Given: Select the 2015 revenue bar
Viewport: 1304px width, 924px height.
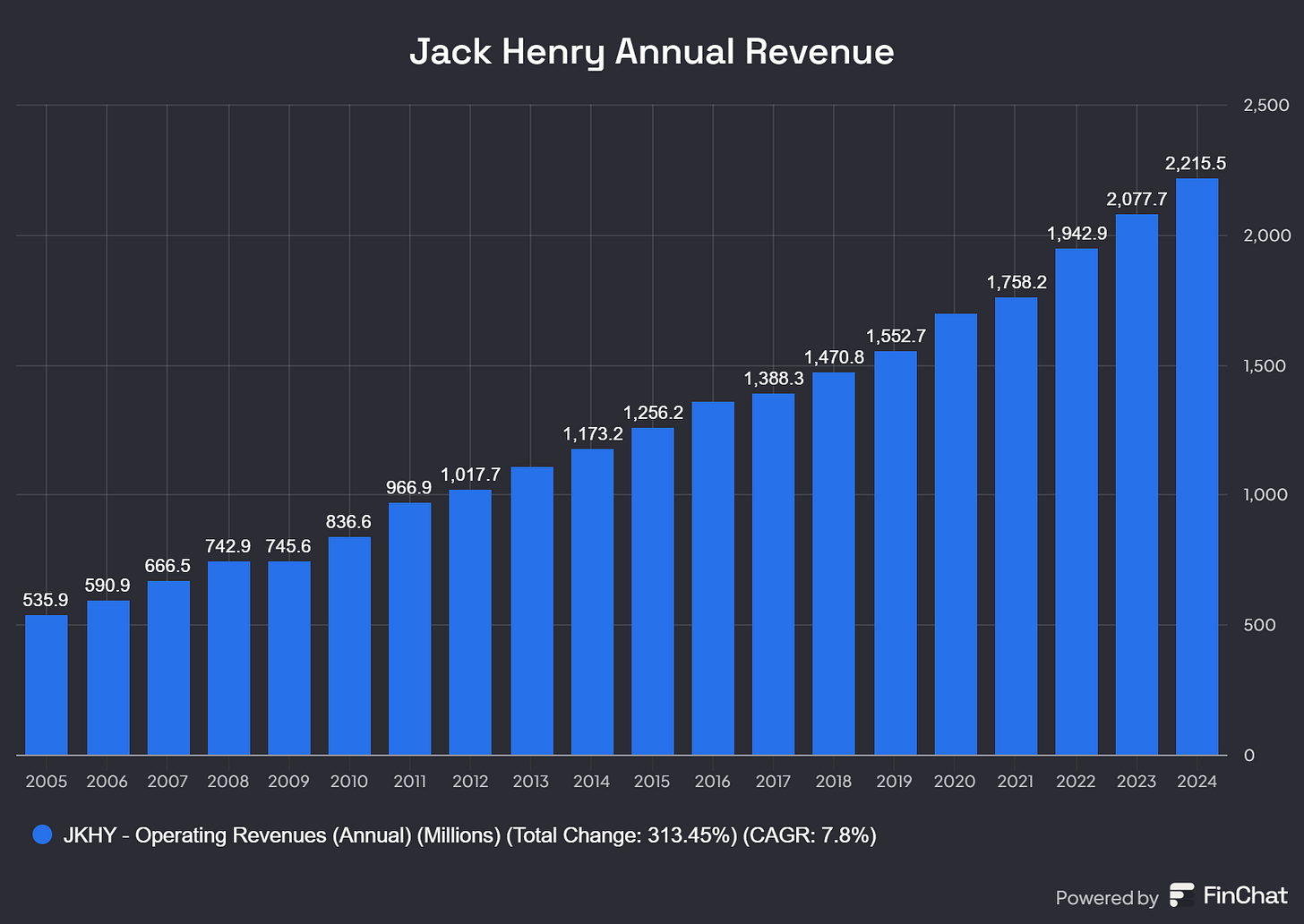Looking at the screenshot, I should point(652,591).
